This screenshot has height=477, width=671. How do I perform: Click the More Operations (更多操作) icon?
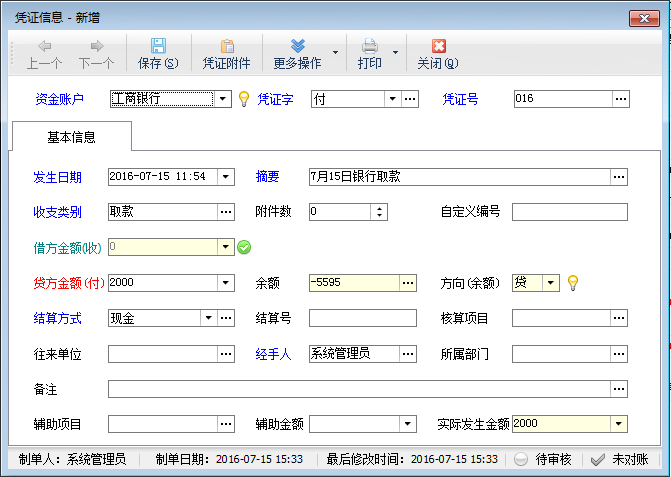click(297, 47)
